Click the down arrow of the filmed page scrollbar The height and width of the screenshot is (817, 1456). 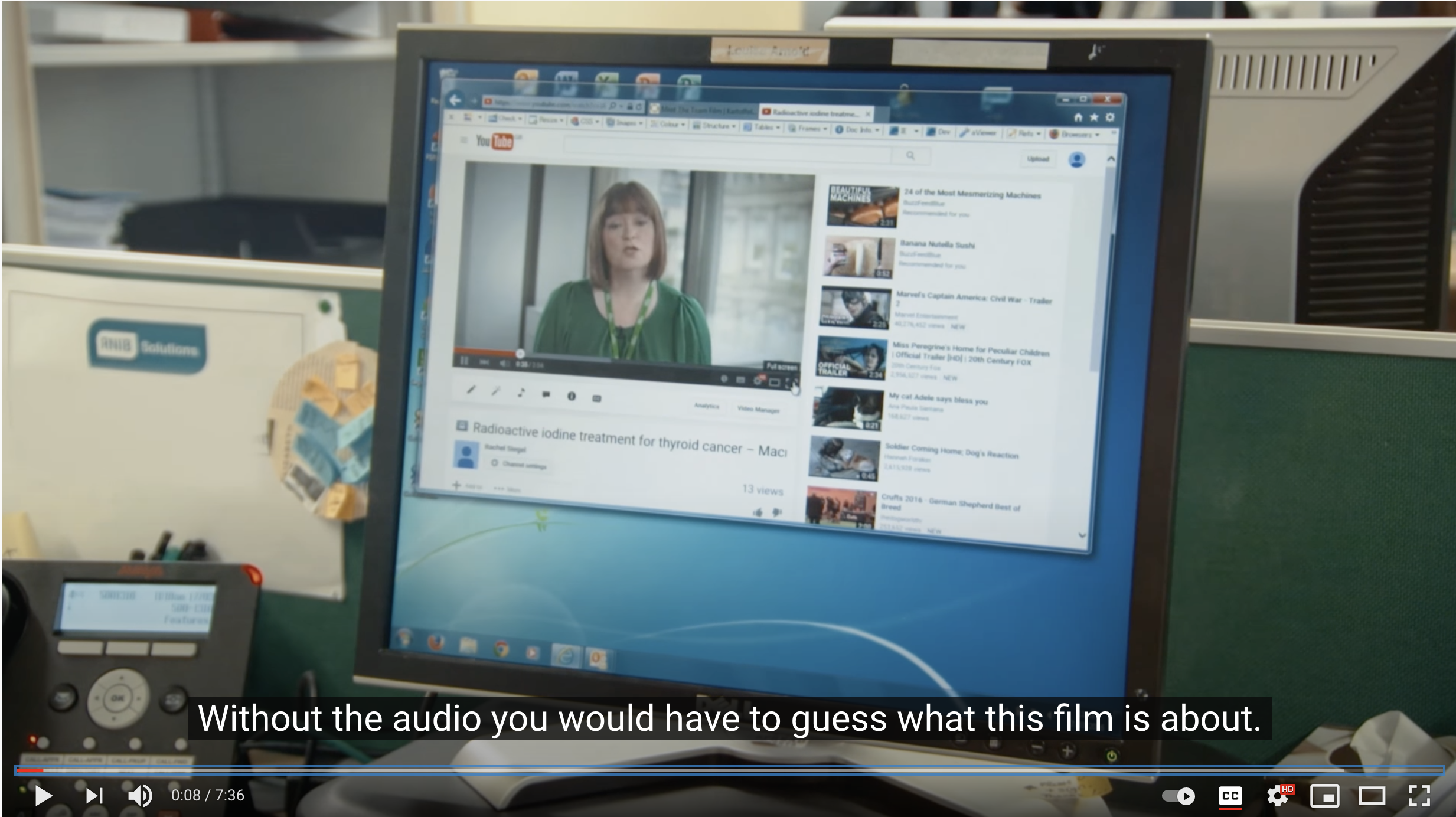1082,535
